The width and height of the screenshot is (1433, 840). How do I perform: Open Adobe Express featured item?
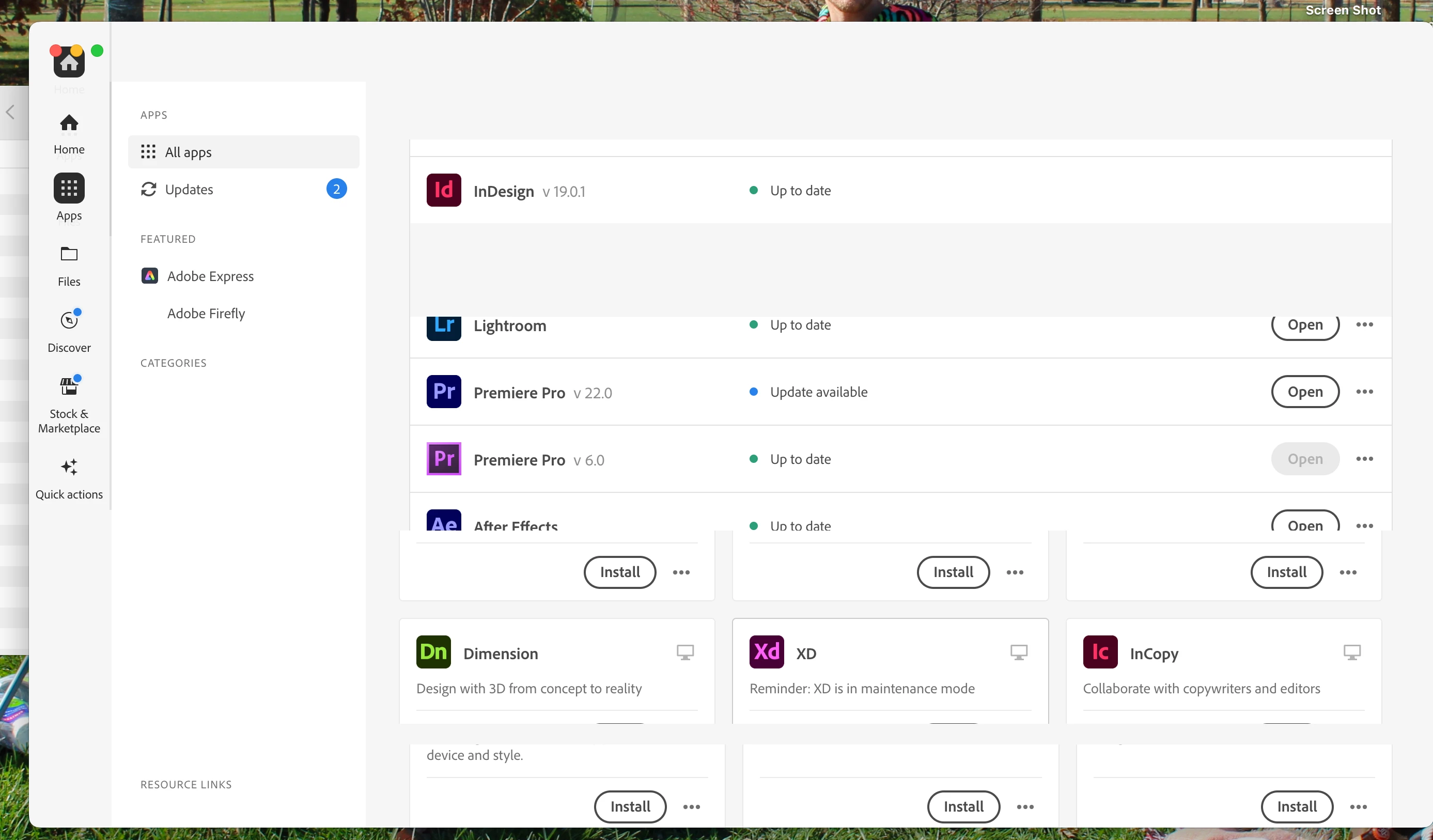click(x=210, y=276)
